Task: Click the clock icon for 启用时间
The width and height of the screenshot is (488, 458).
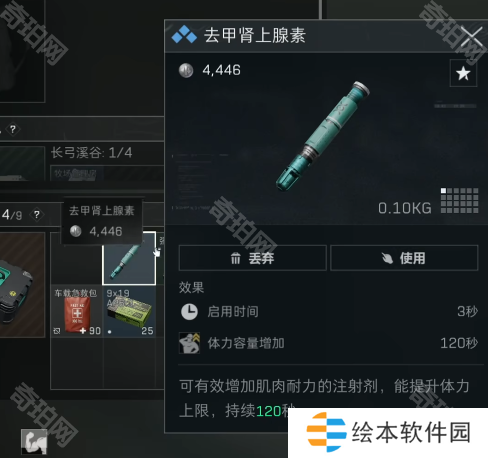Action: tap(189, 312)
